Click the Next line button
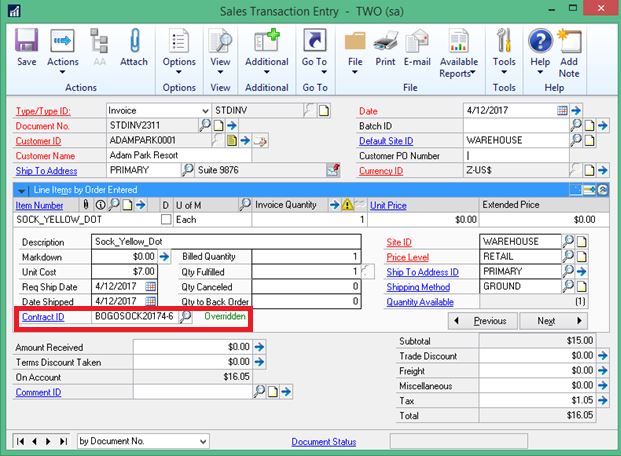 coord(553,321)
